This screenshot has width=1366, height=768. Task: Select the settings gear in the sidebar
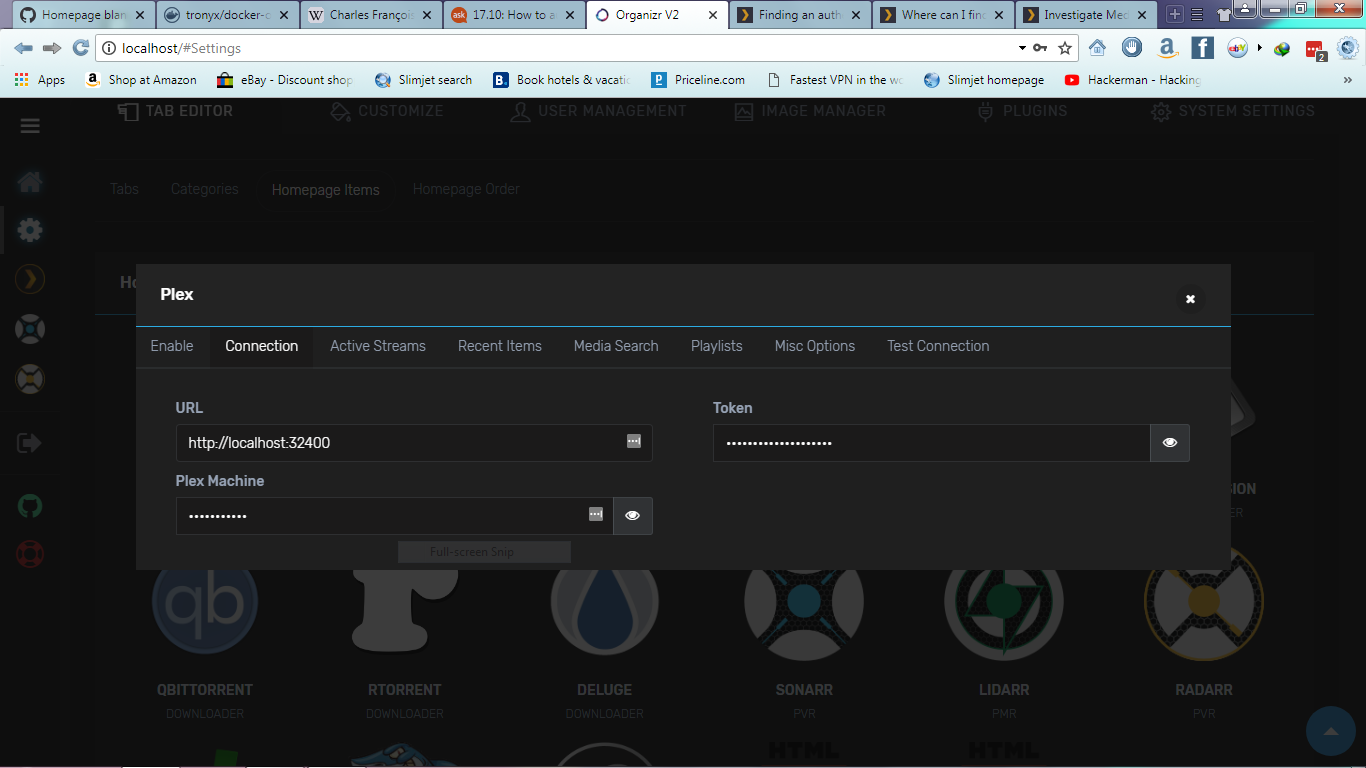coord(29,230)
